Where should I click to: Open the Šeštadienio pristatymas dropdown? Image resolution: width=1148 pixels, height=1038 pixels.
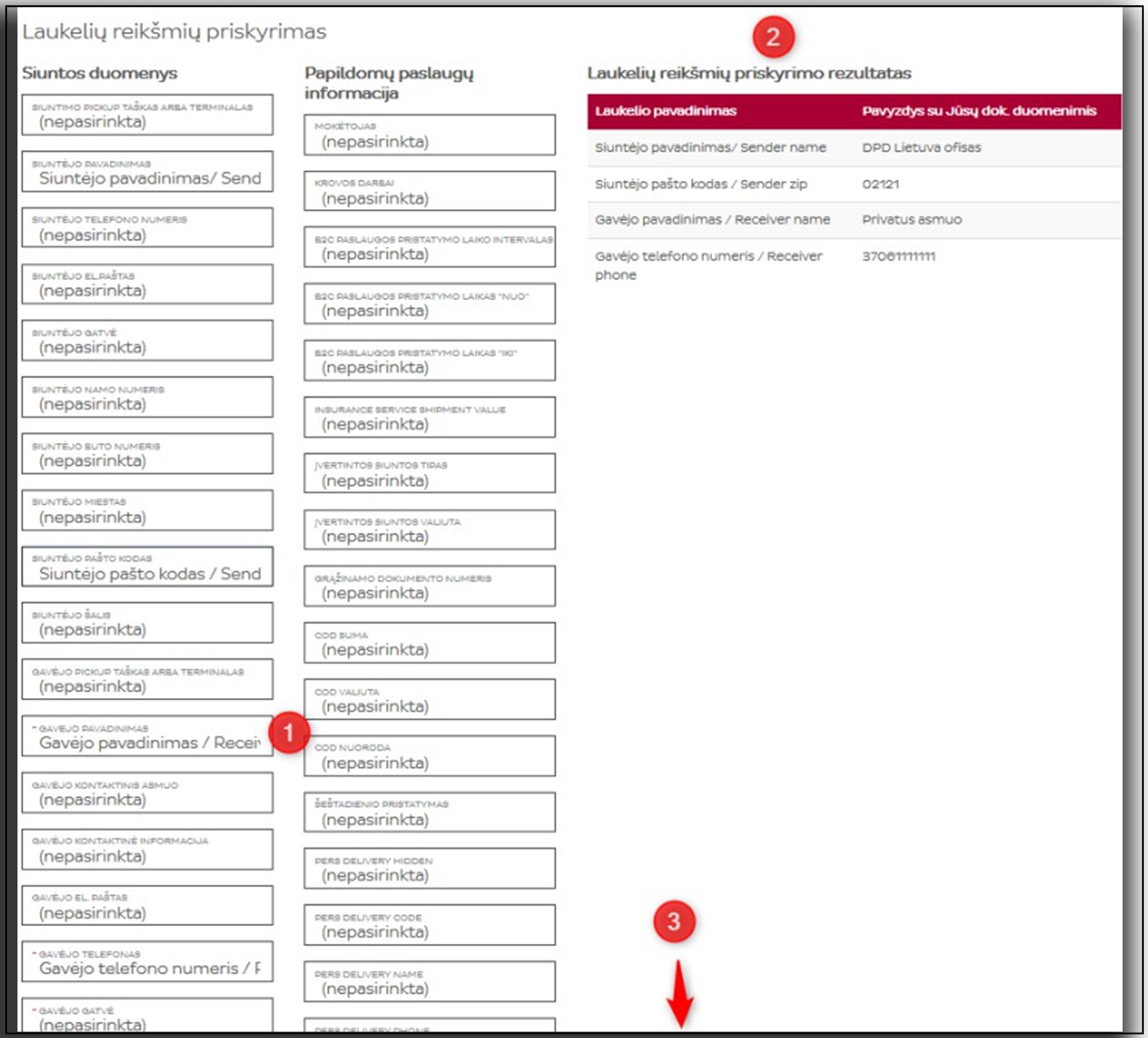(429, 813)
